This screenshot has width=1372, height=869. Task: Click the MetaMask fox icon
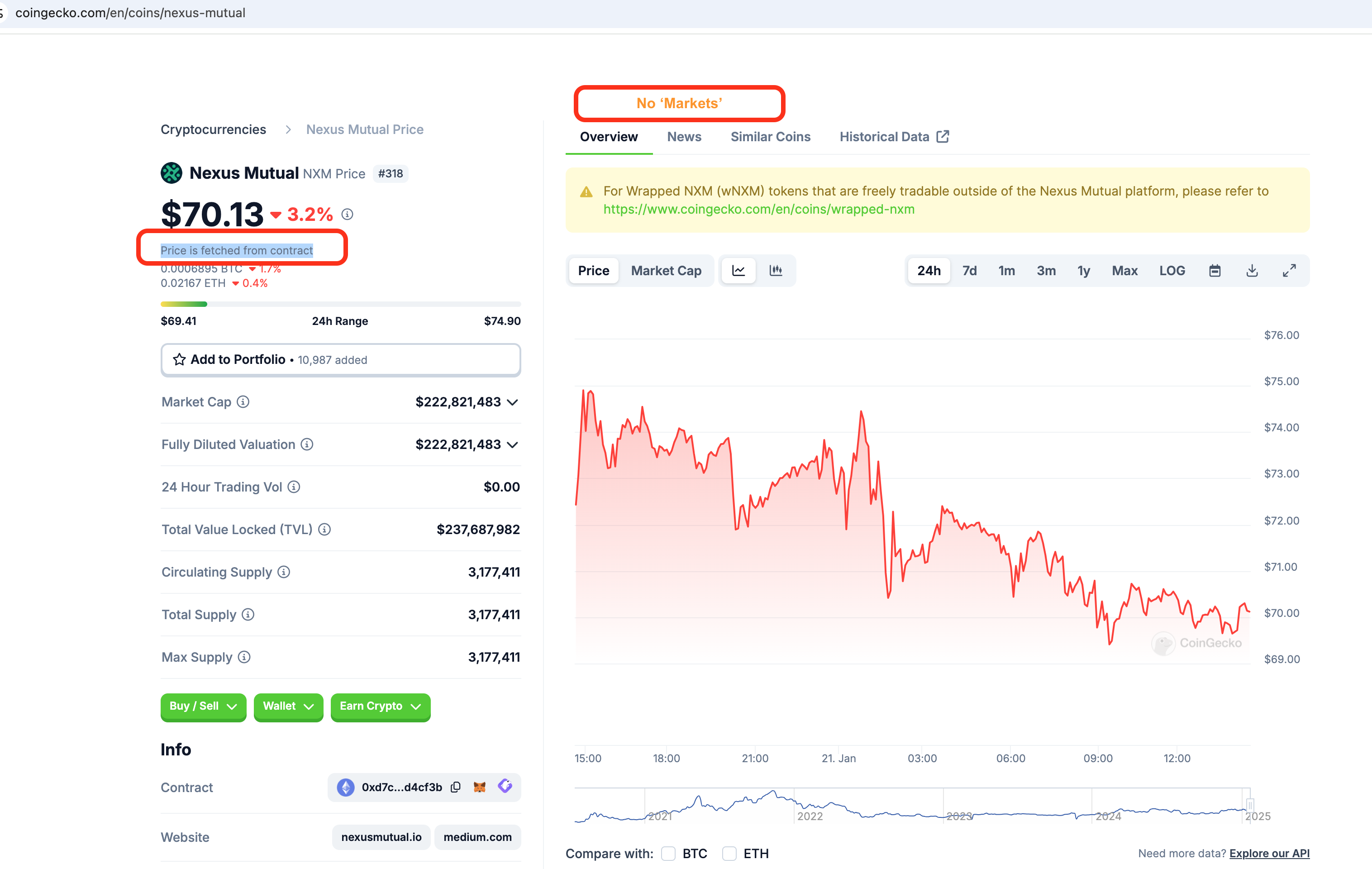[480, 788]
